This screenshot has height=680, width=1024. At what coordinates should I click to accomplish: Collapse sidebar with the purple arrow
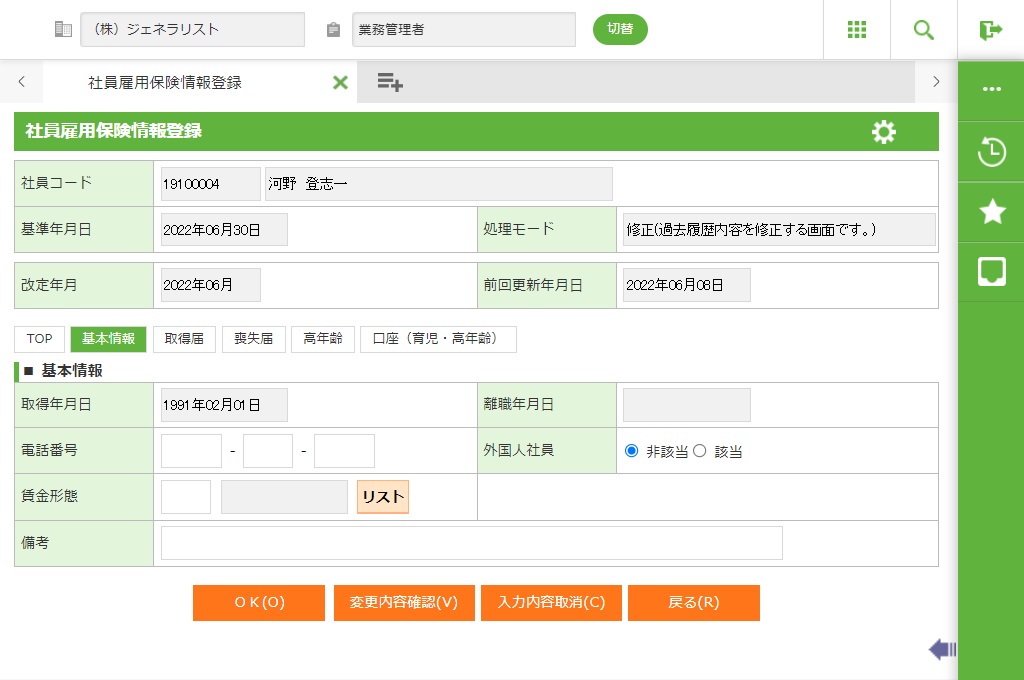coord(941,650)
